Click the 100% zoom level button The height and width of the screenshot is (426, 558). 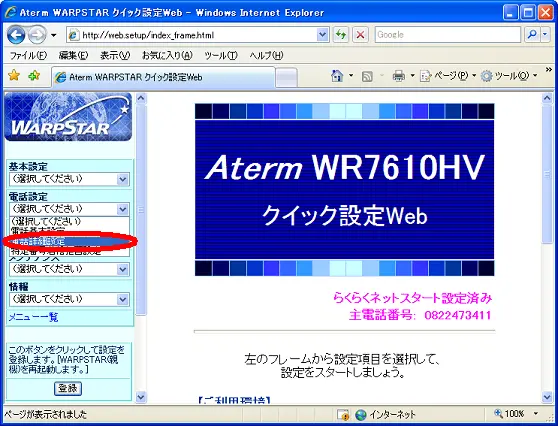510,414
